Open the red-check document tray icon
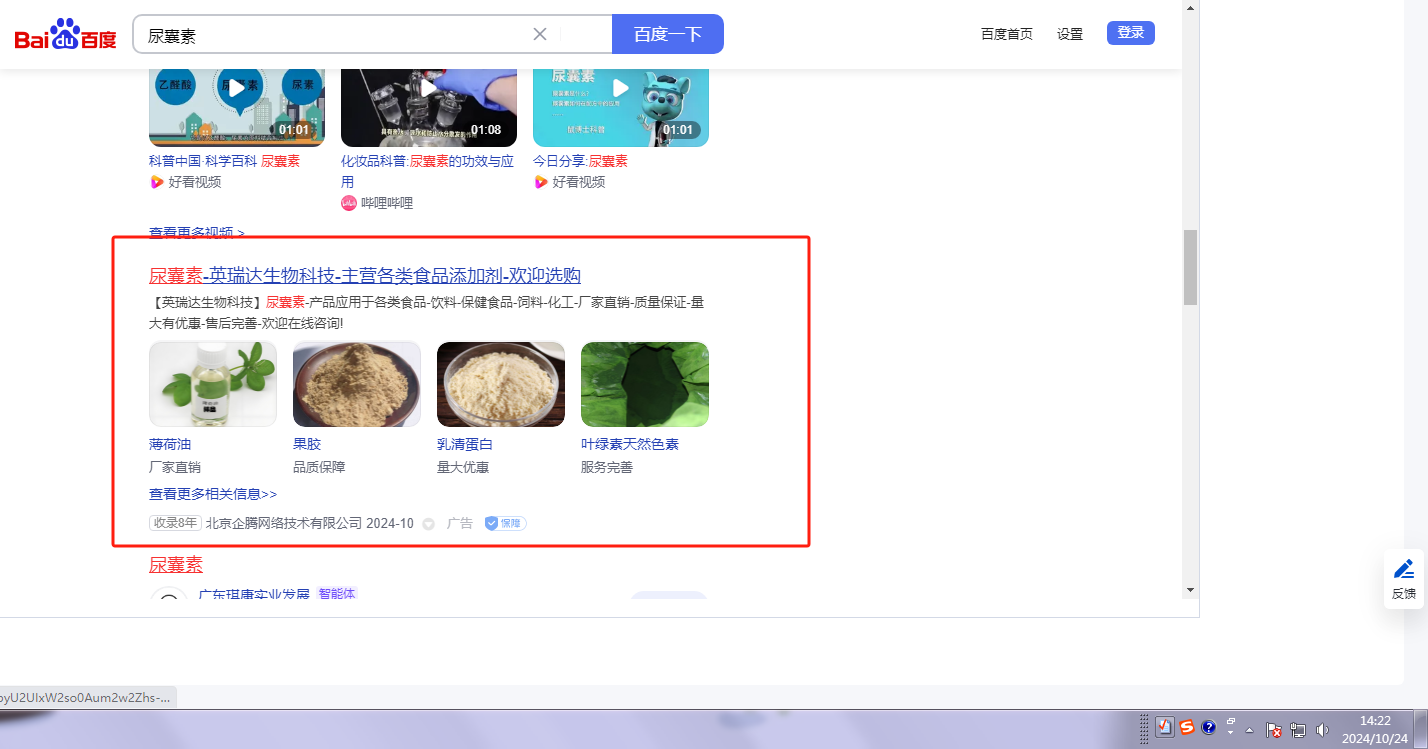This screenshot has height=749, width=1428. [1165, 728]
